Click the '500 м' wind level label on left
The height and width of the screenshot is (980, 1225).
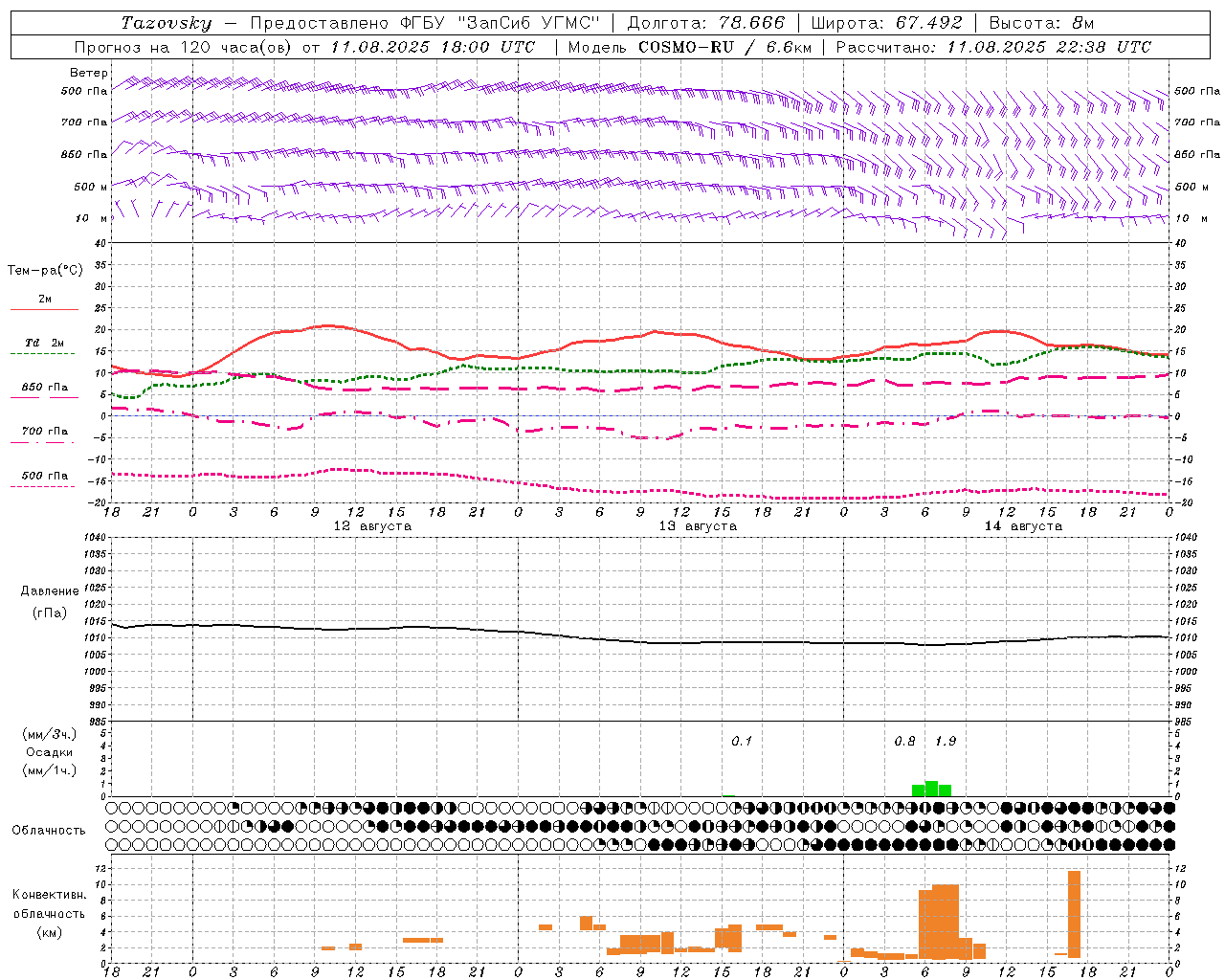pos(91,187)
